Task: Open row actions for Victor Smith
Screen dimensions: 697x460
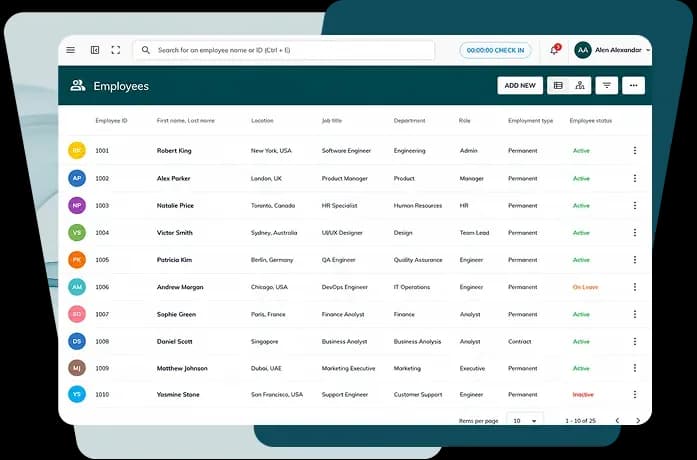Action: coord(635,232)
